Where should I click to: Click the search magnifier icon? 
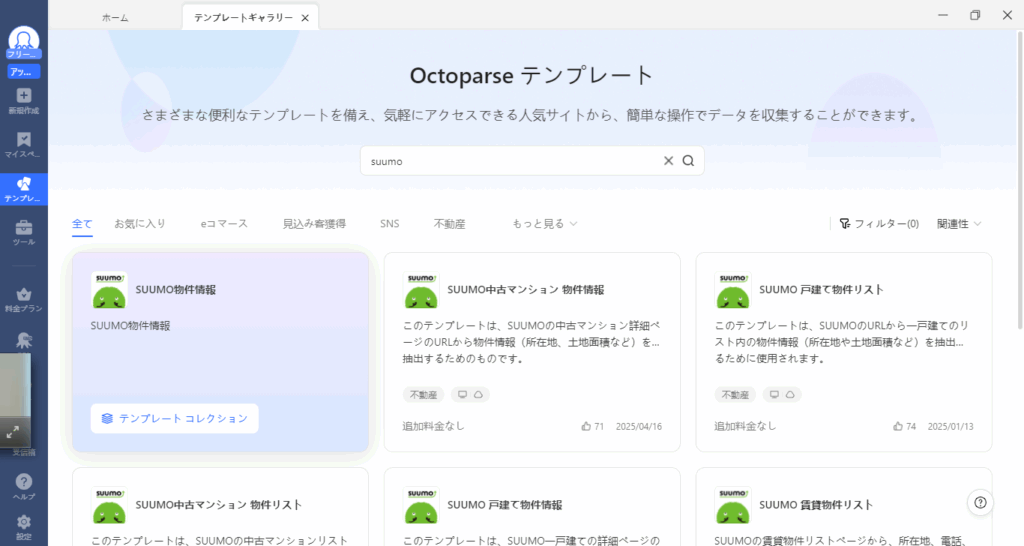(688, 161)
